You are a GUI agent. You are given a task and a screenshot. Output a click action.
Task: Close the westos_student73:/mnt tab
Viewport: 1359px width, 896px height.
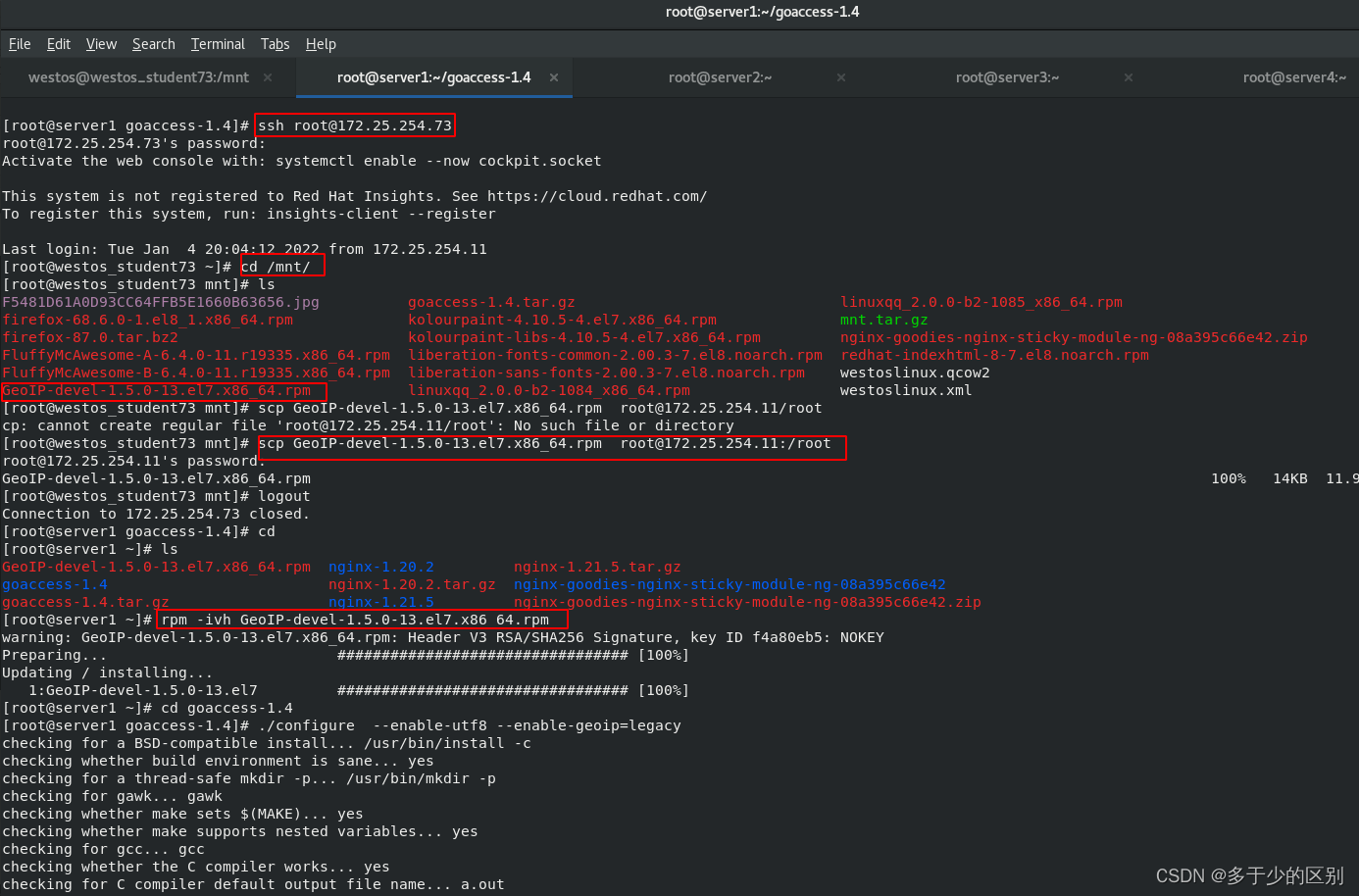tap(268, 77)
